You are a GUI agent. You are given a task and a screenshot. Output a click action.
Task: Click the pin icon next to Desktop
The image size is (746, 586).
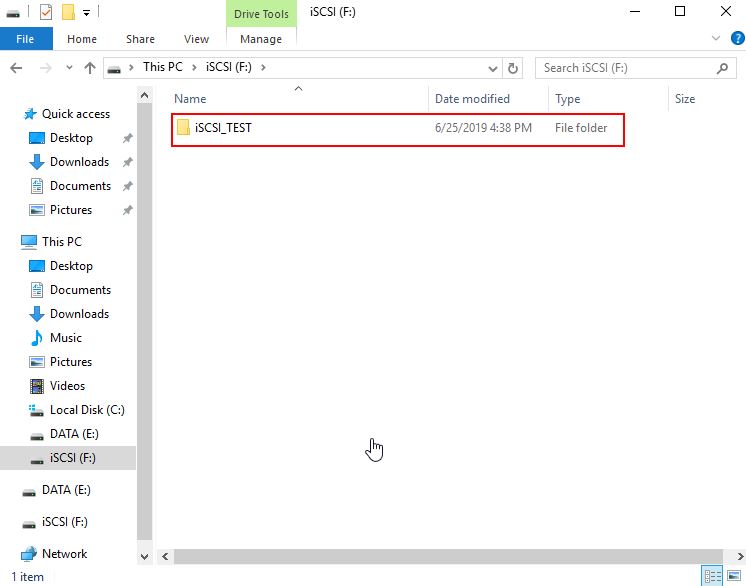click(x=128, y=138)
